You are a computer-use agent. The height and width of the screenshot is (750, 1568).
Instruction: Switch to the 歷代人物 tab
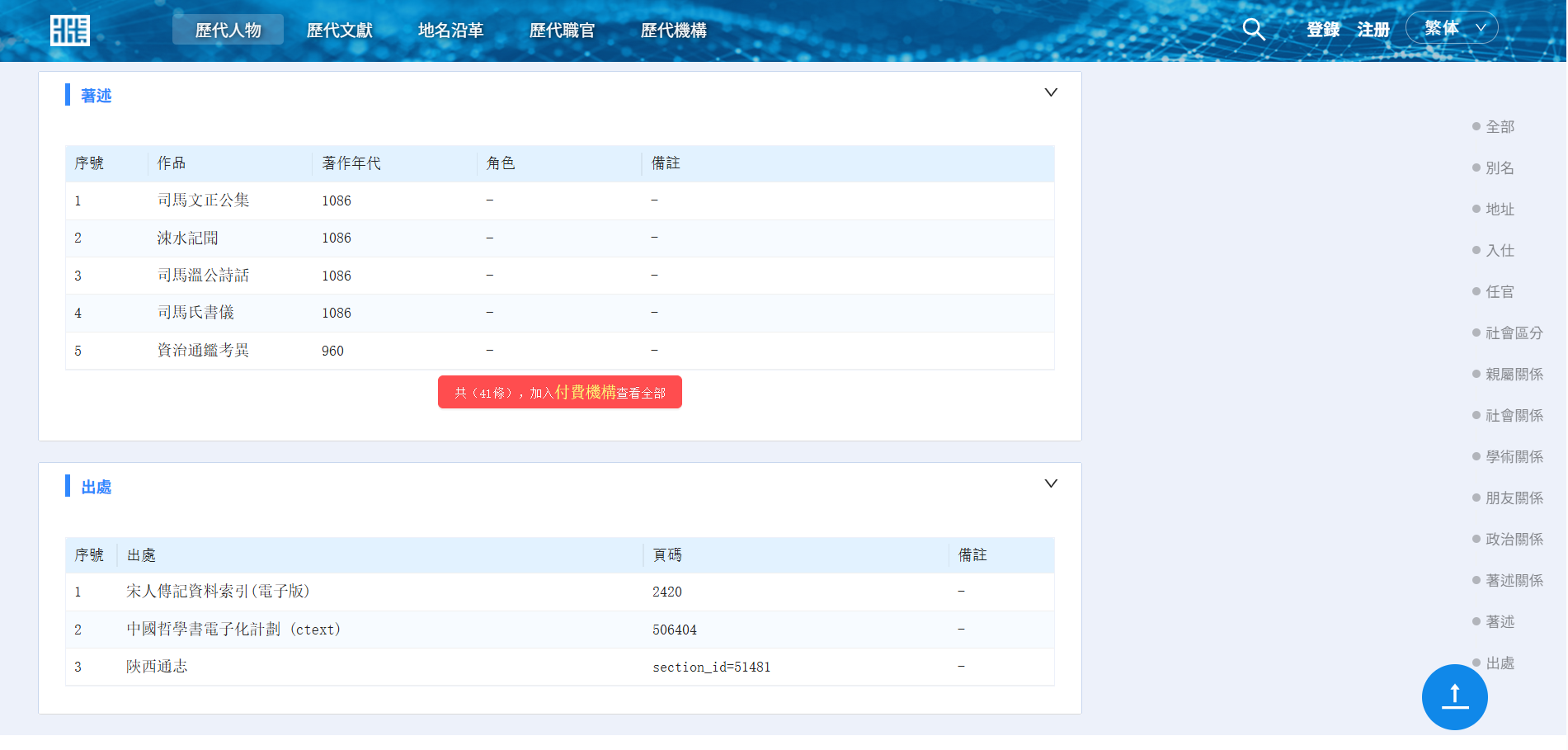click(x=228, y=31)
